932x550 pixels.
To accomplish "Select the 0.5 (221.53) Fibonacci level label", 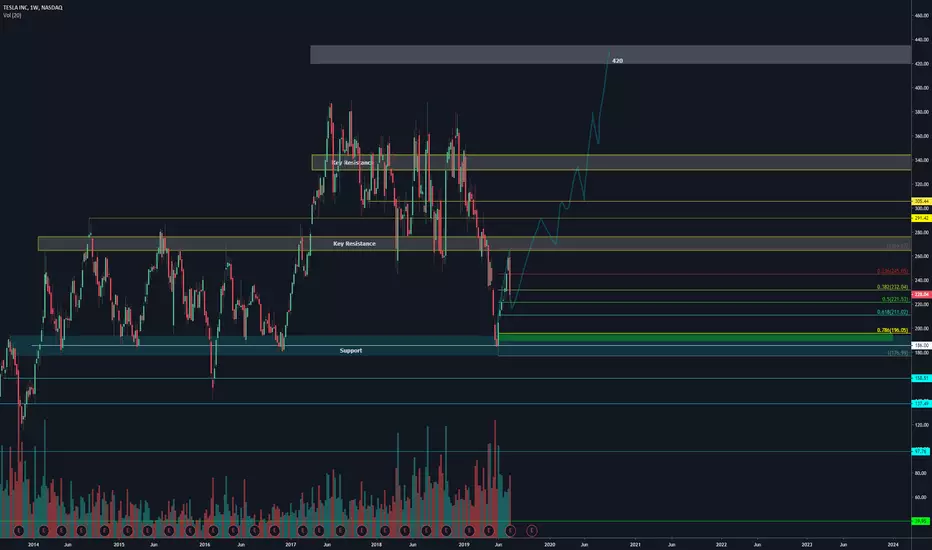I will tap(895, 299).
